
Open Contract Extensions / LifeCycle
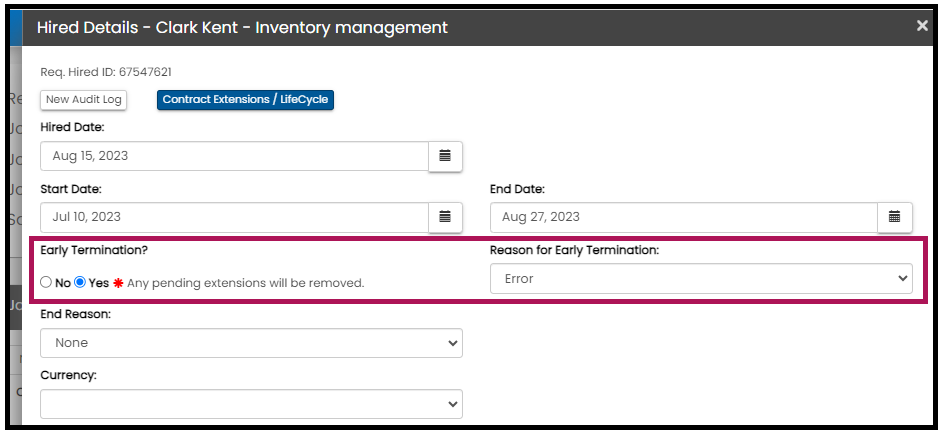coord(245,100)
